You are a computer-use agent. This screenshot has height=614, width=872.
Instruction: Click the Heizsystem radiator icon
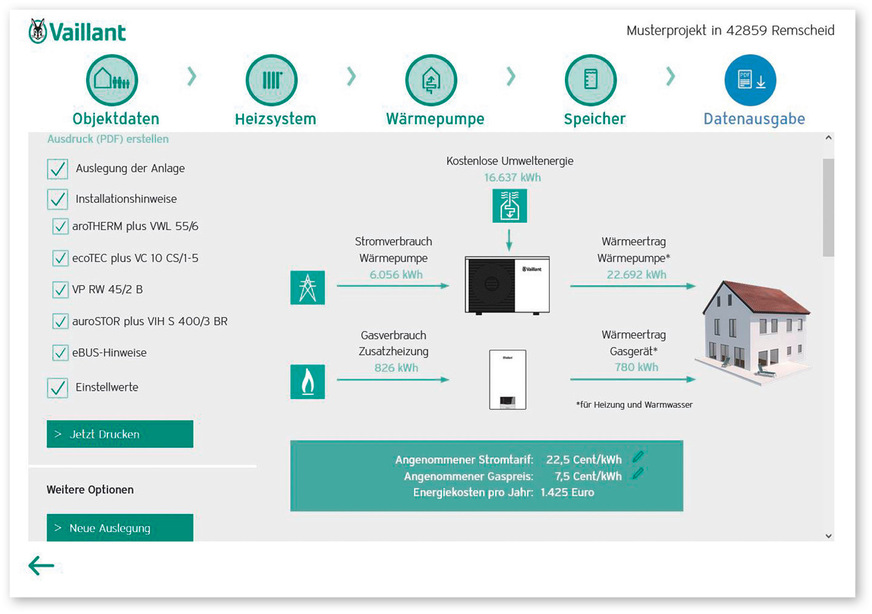tap(271, 79)
